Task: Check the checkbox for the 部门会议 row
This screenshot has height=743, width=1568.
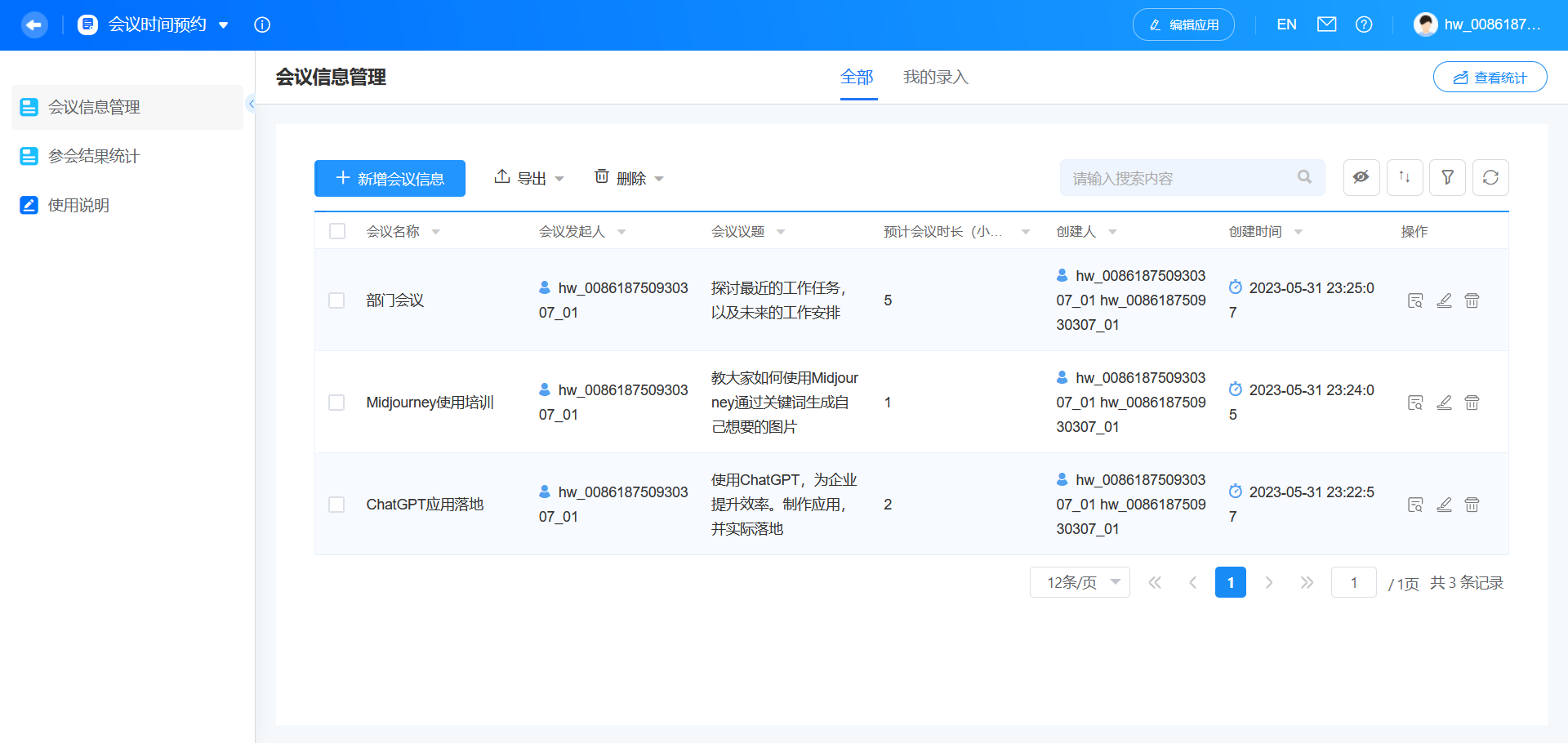Action: click(x=336, y=300)
